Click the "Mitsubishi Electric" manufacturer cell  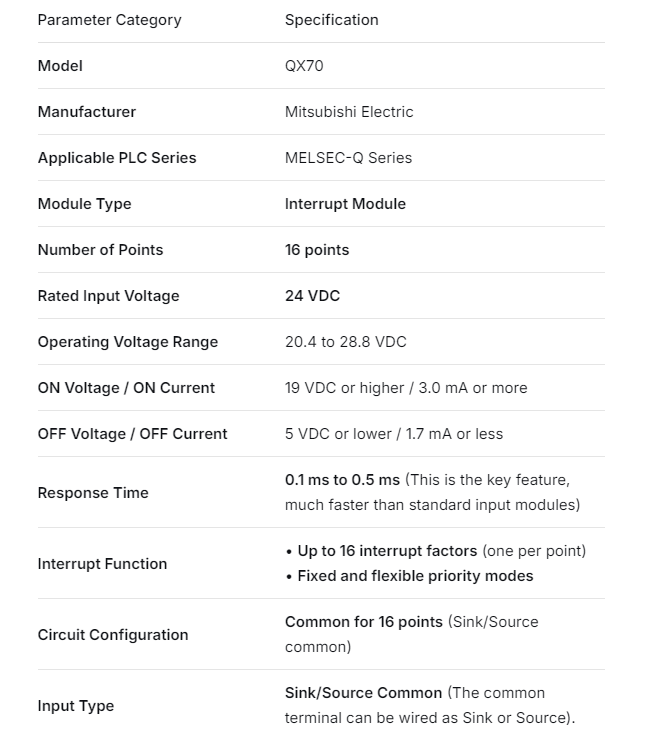tap(349, 112)
